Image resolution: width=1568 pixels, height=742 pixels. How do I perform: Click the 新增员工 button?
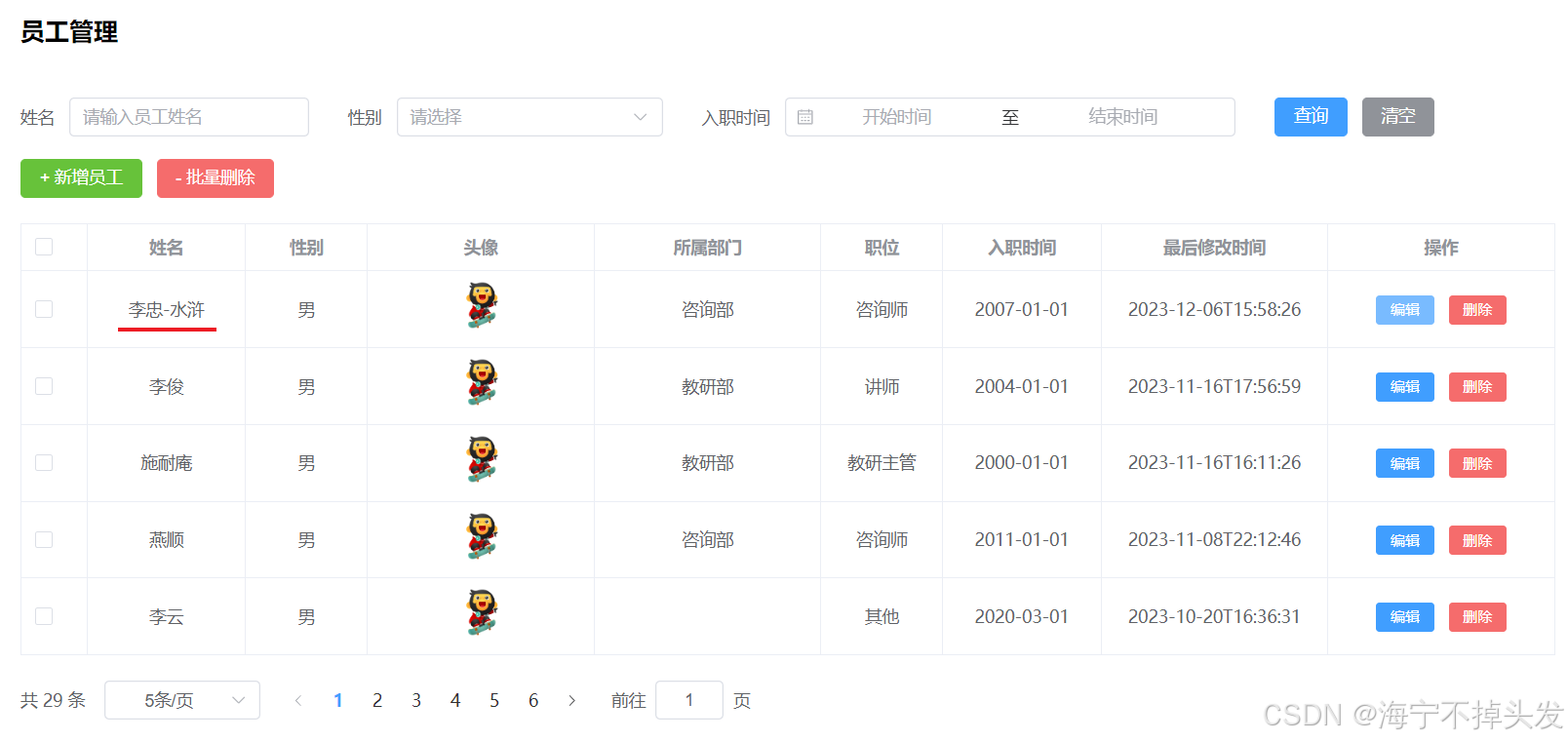tap(81, 178)
